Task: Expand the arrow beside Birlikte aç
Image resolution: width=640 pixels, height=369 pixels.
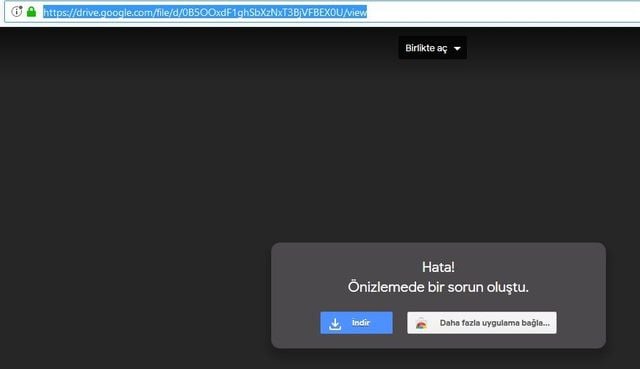Action: tap(457, 49)
